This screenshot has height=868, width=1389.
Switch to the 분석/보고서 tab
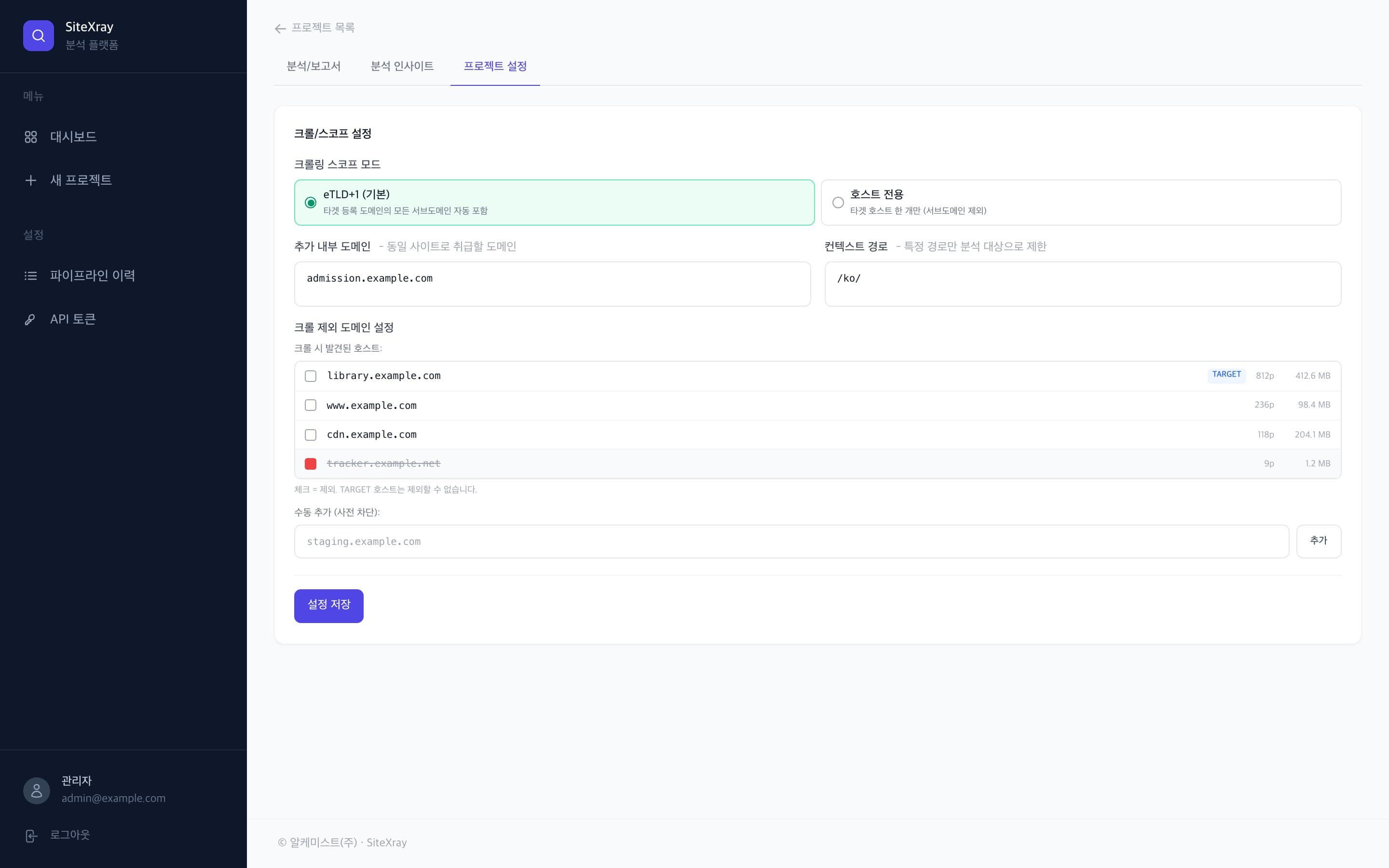click(313, 67)
